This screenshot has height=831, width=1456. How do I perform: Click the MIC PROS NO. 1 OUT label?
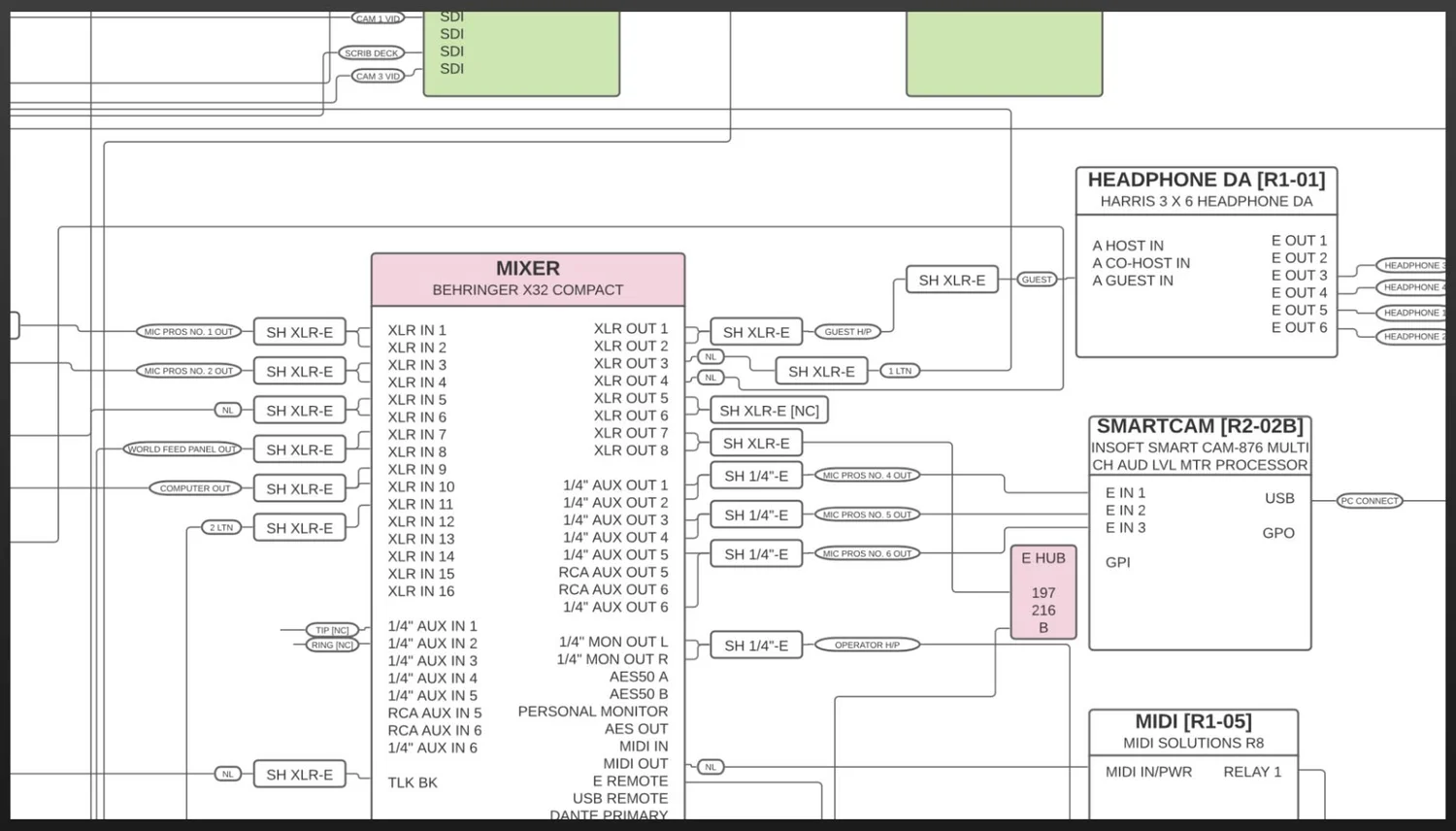(x=188, y=332)
